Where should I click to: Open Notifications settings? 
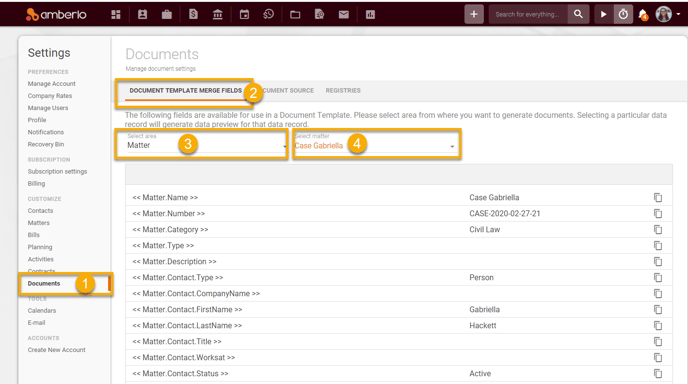tap(46, 132)
